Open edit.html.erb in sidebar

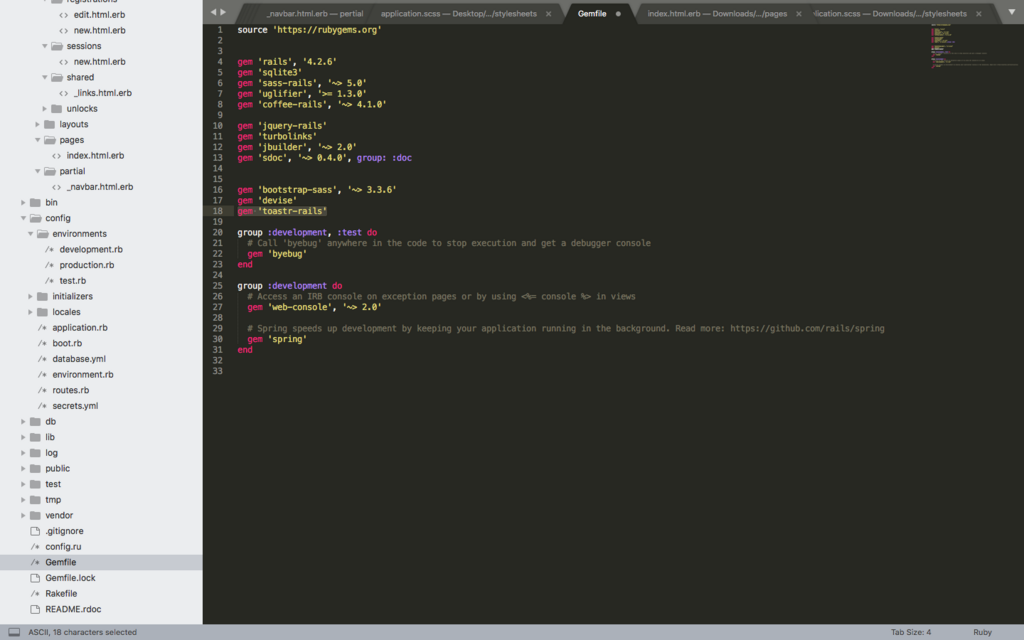[99, 14]
